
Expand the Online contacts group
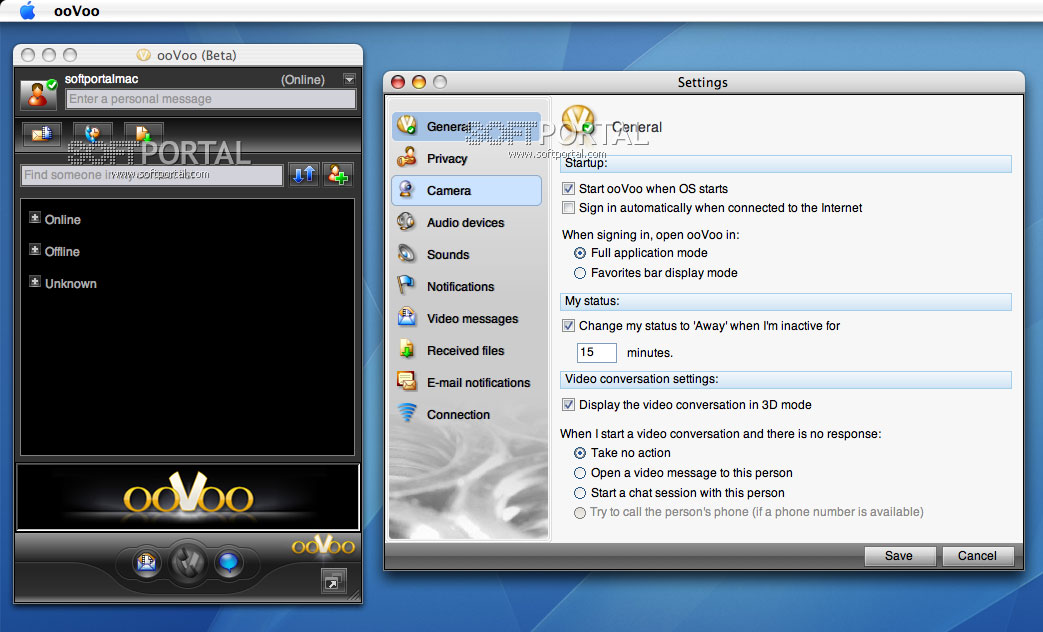point(35,218)
